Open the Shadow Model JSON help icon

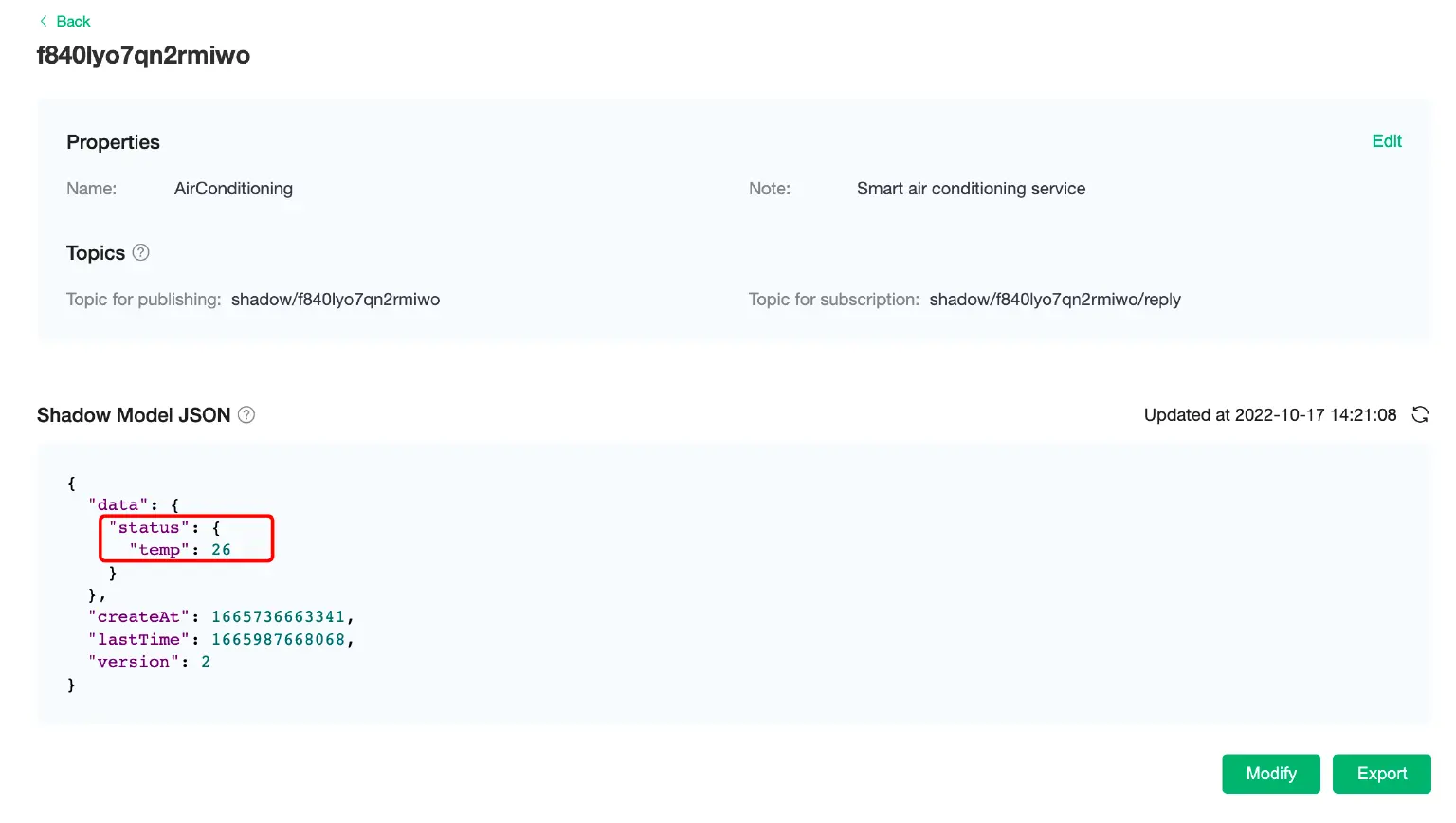(246, 414)
